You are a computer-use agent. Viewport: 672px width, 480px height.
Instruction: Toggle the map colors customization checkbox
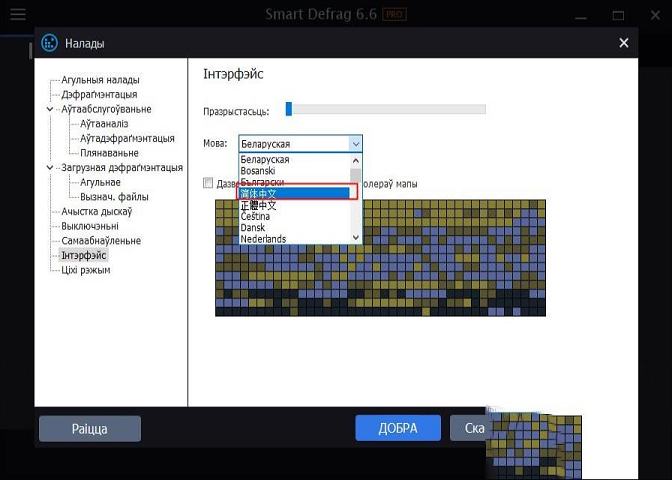click(x=208, y=183)
